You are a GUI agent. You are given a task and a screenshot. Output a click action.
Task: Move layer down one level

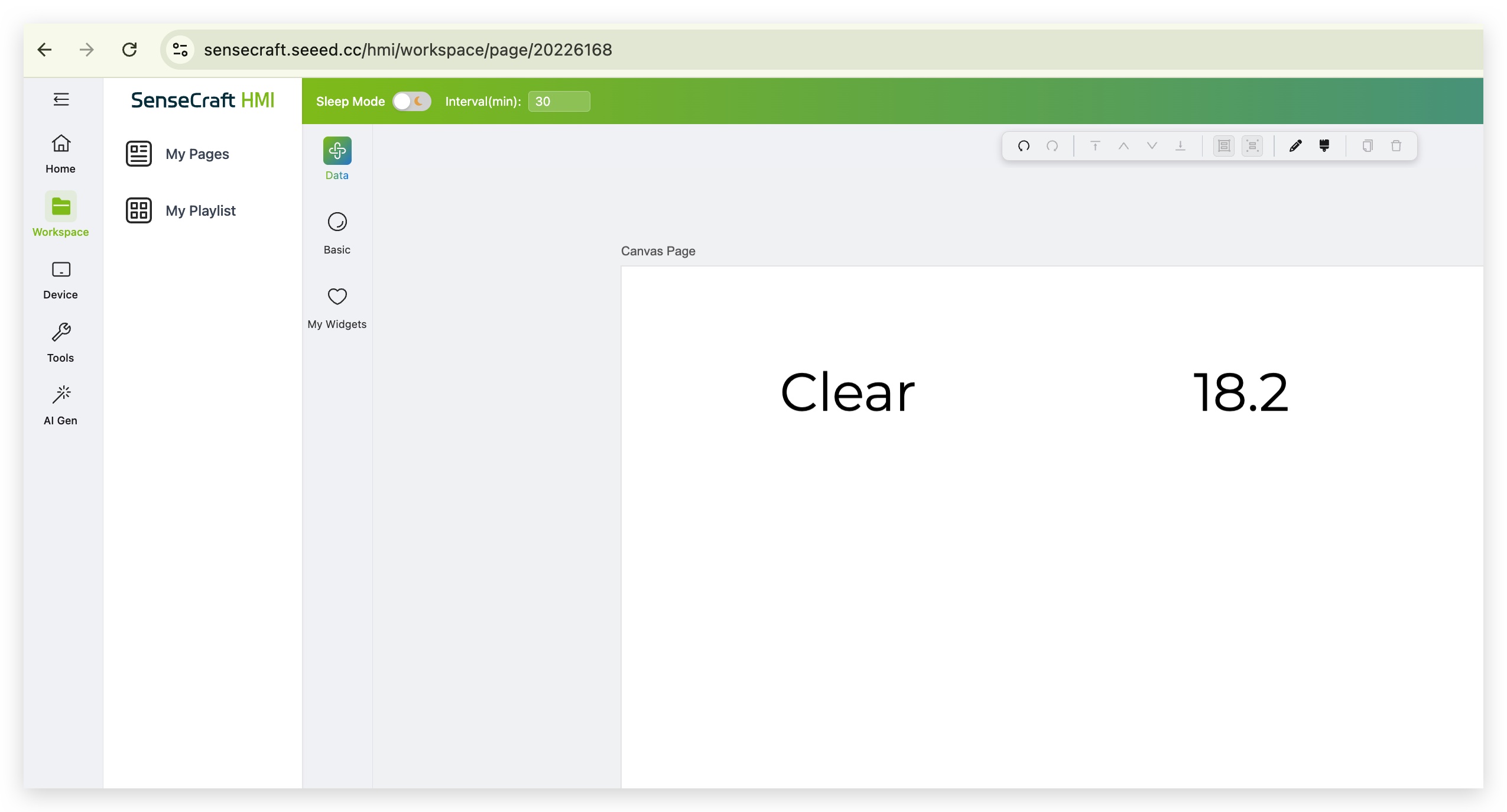tap(1152, 146)
